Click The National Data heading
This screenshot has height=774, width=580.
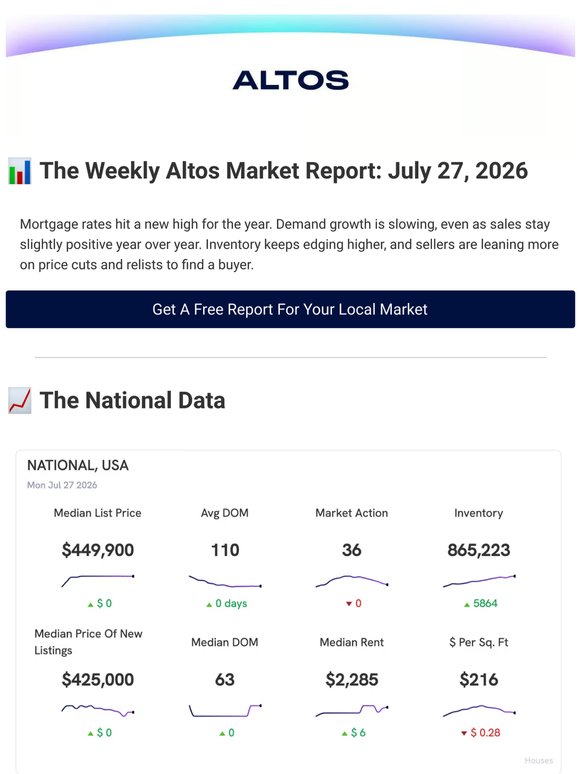132,400
